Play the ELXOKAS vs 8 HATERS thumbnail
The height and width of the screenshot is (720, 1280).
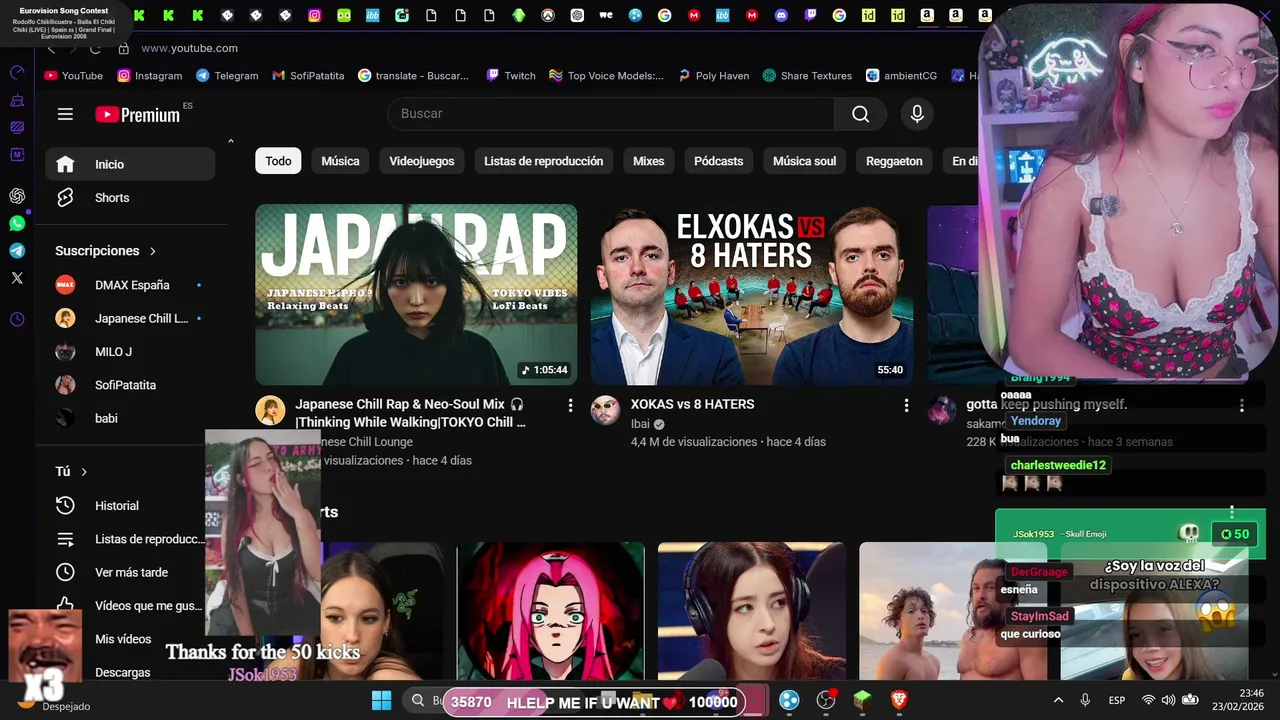752,295
